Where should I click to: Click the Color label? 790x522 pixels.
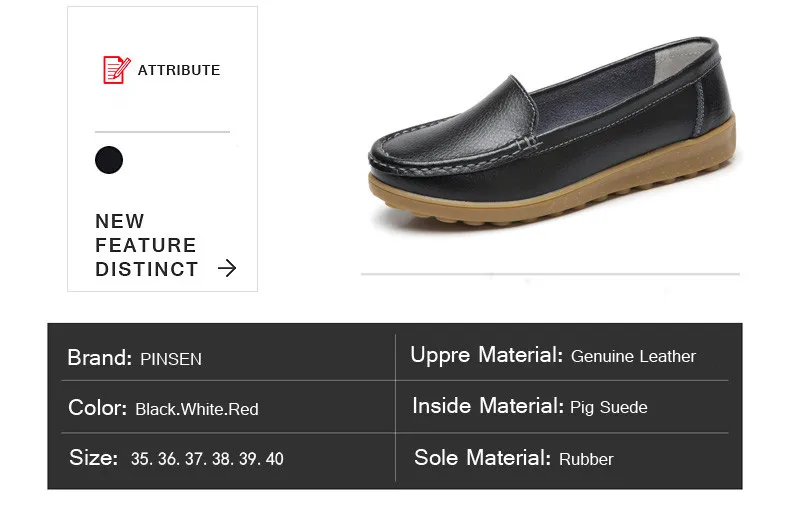point(97,408)
